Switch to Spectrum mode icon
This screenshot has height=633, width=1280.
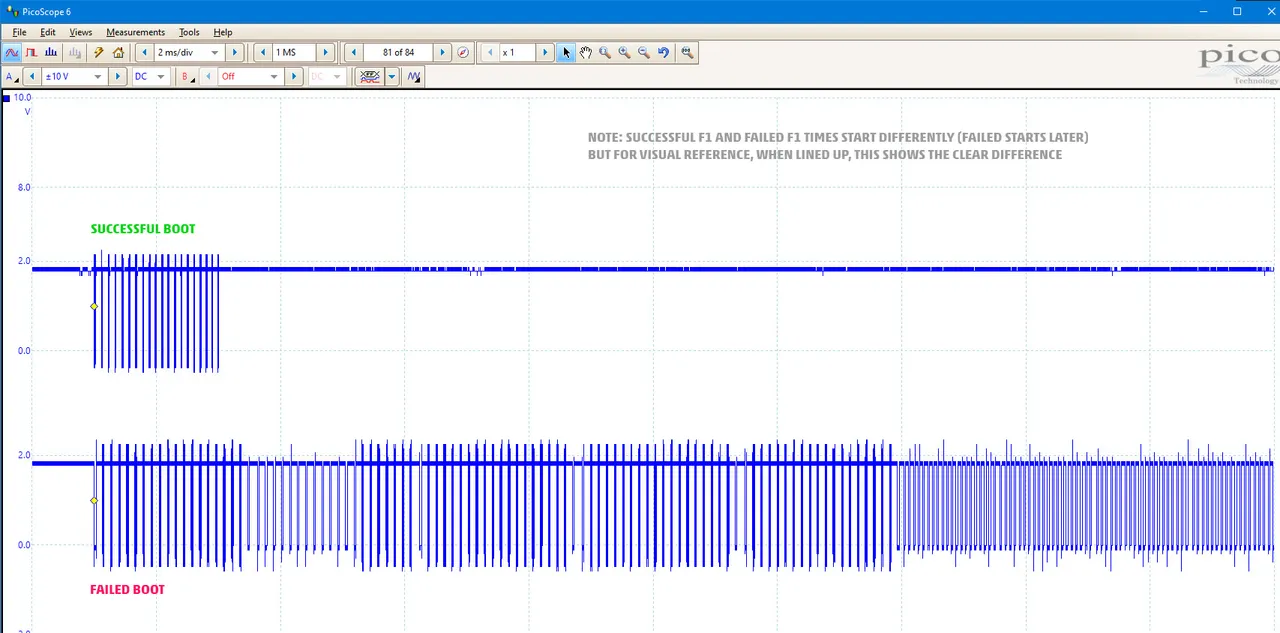pyautogui.click(x=50, y=53)
